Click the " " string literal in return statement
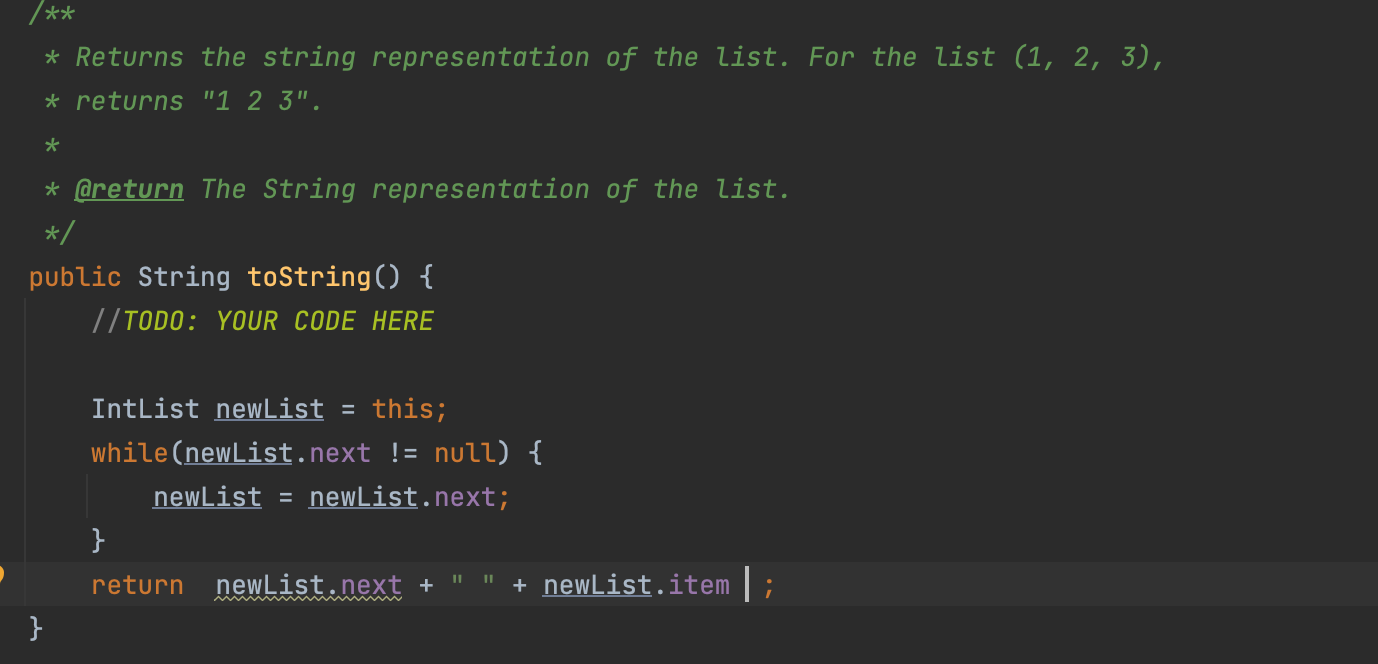Screen dimensions: 1378x664 coord(473,585)
